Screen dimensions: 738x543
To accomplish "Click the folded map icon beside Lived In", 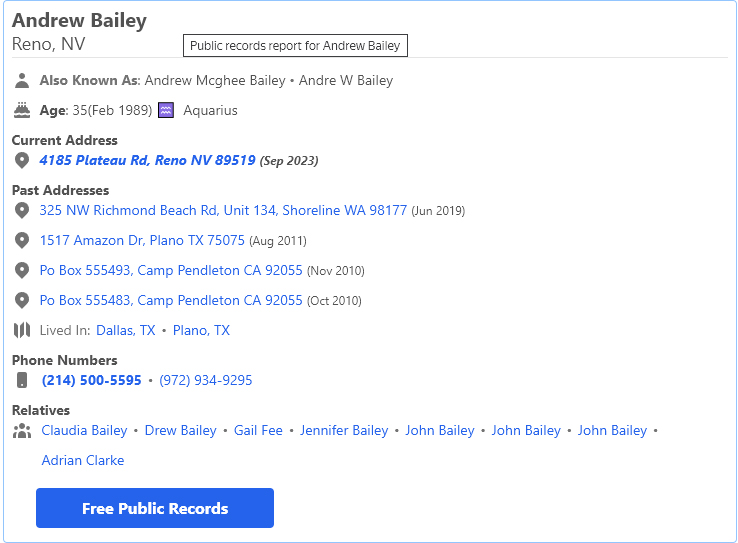I will 22,331.
